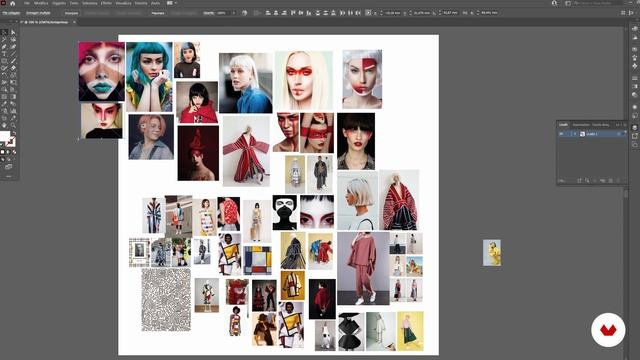The image size is (640, 360).
Task: Open the Visualizza menu
Action: 123,3
